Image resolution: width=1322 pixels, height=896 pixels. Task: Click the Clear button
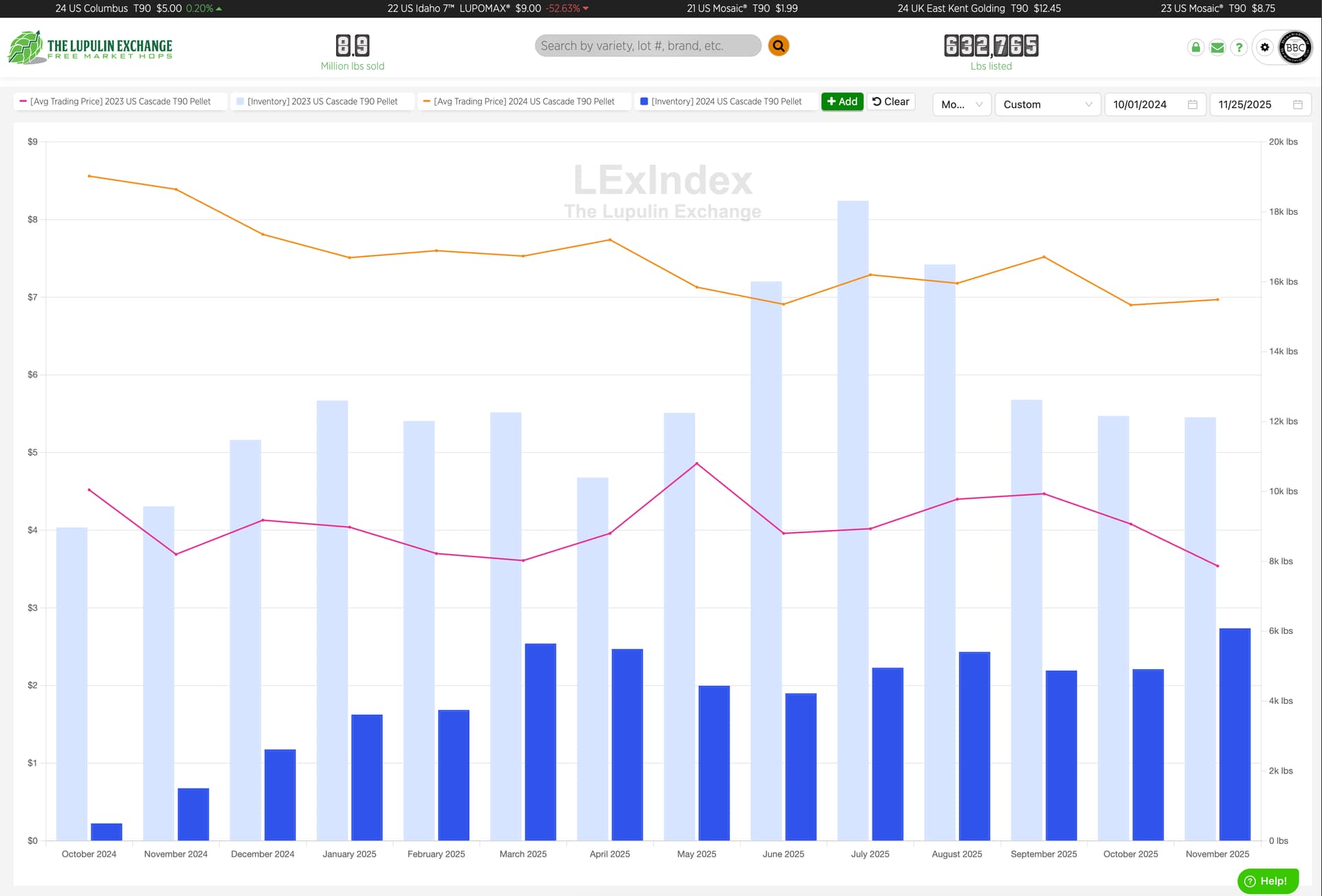pyautogui.click(x=890, y=101)
